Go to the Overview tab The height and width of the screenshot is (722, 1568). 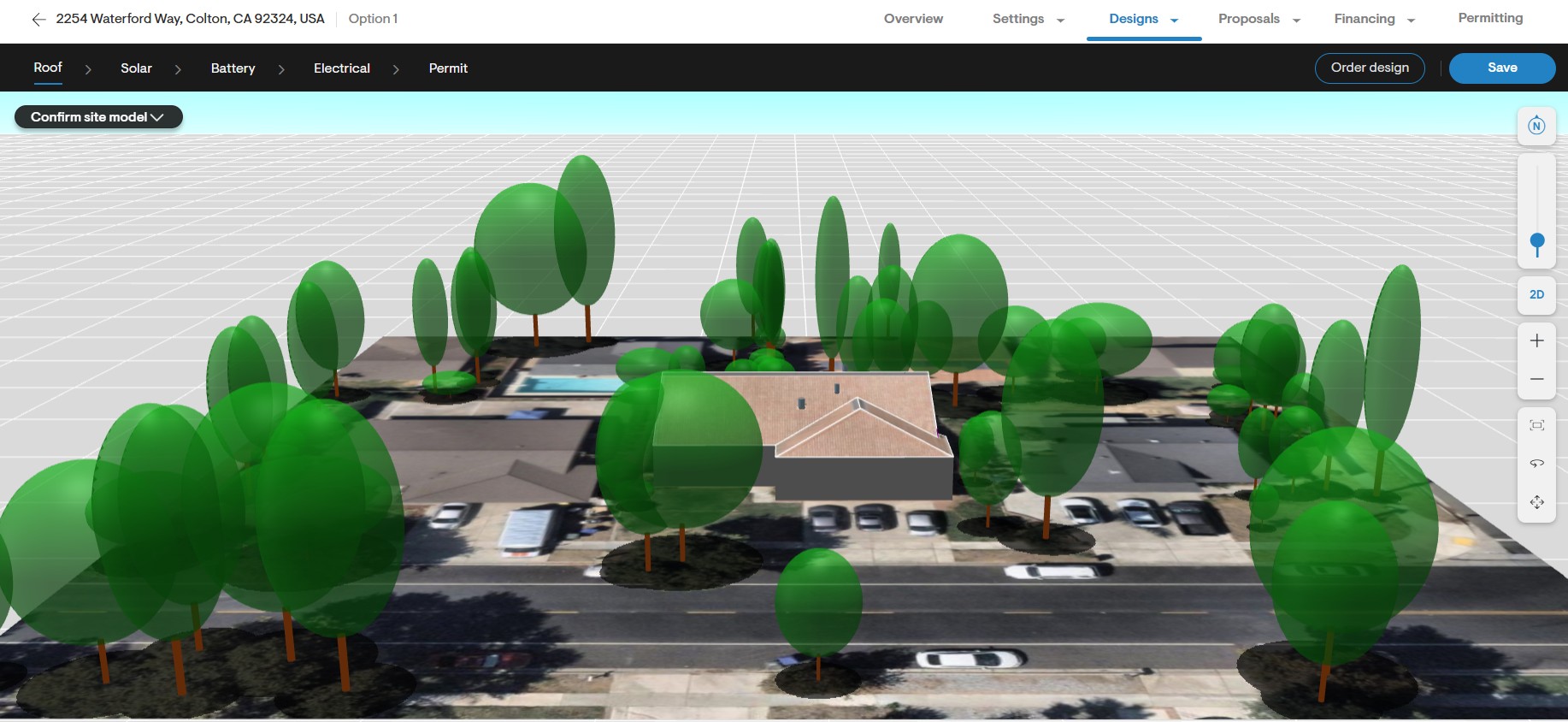click(913, 19)
